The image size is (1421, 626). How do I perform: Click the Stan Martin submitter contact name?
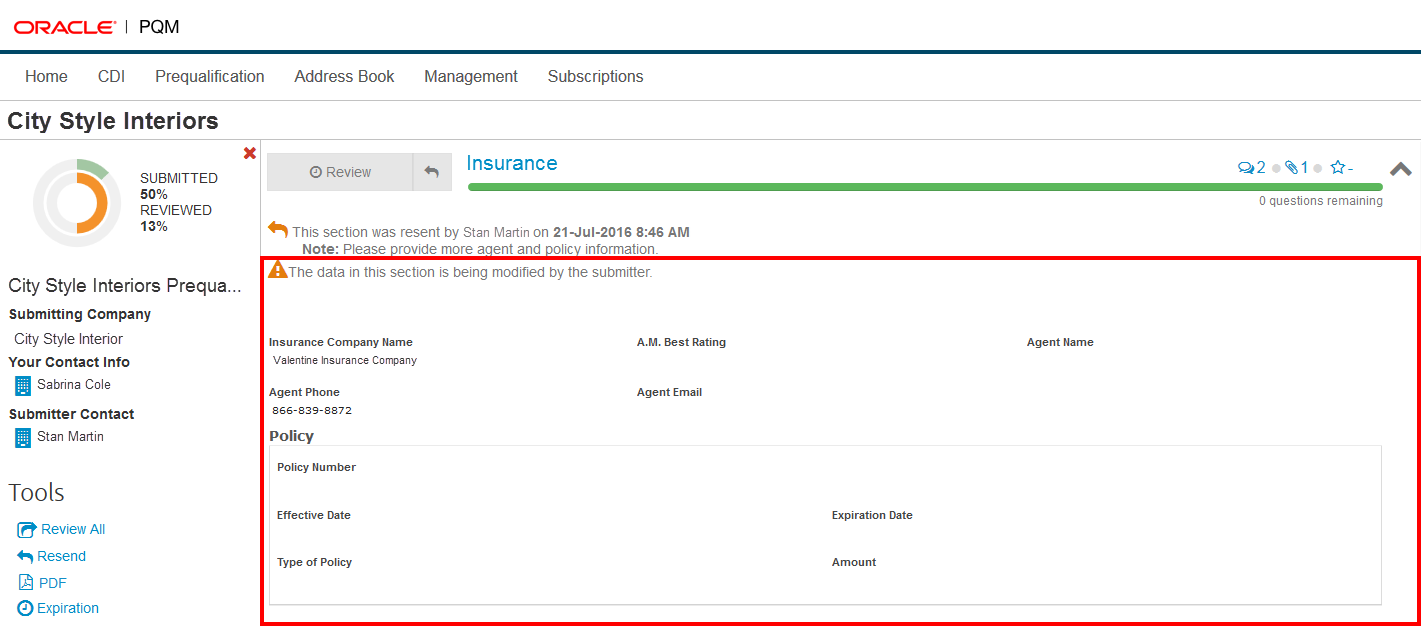(70, 437)
